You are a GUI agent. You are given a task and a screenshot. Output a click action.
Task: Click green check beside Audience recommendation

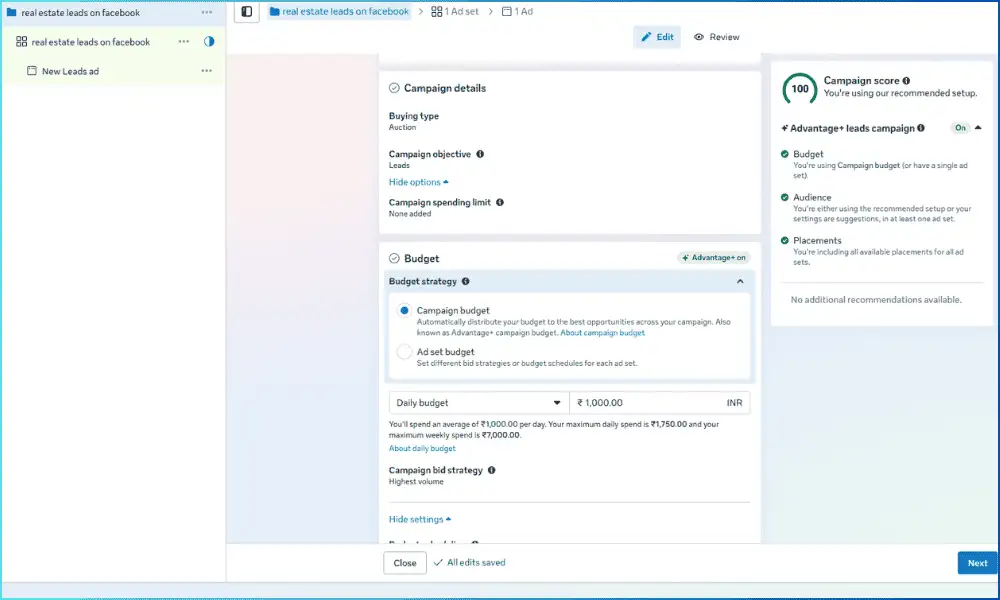(784, 197)
